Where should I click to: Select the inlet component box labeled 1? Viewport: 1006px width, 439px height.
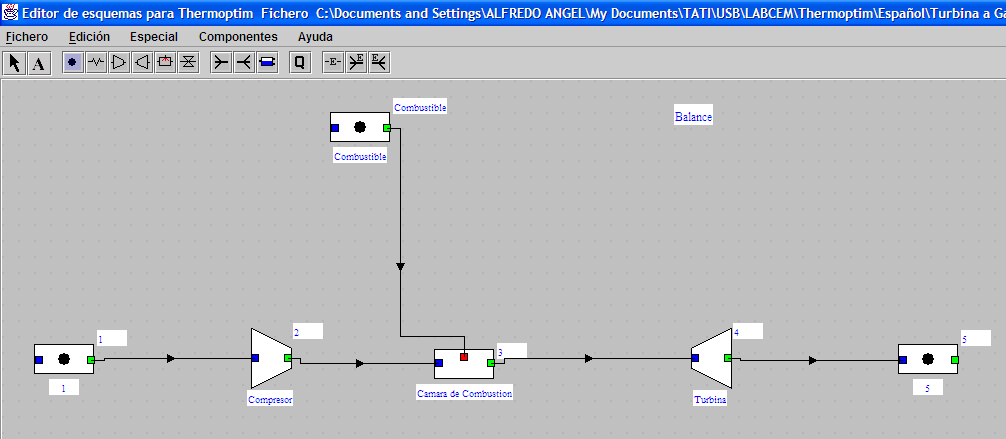[x=64, y=359]
